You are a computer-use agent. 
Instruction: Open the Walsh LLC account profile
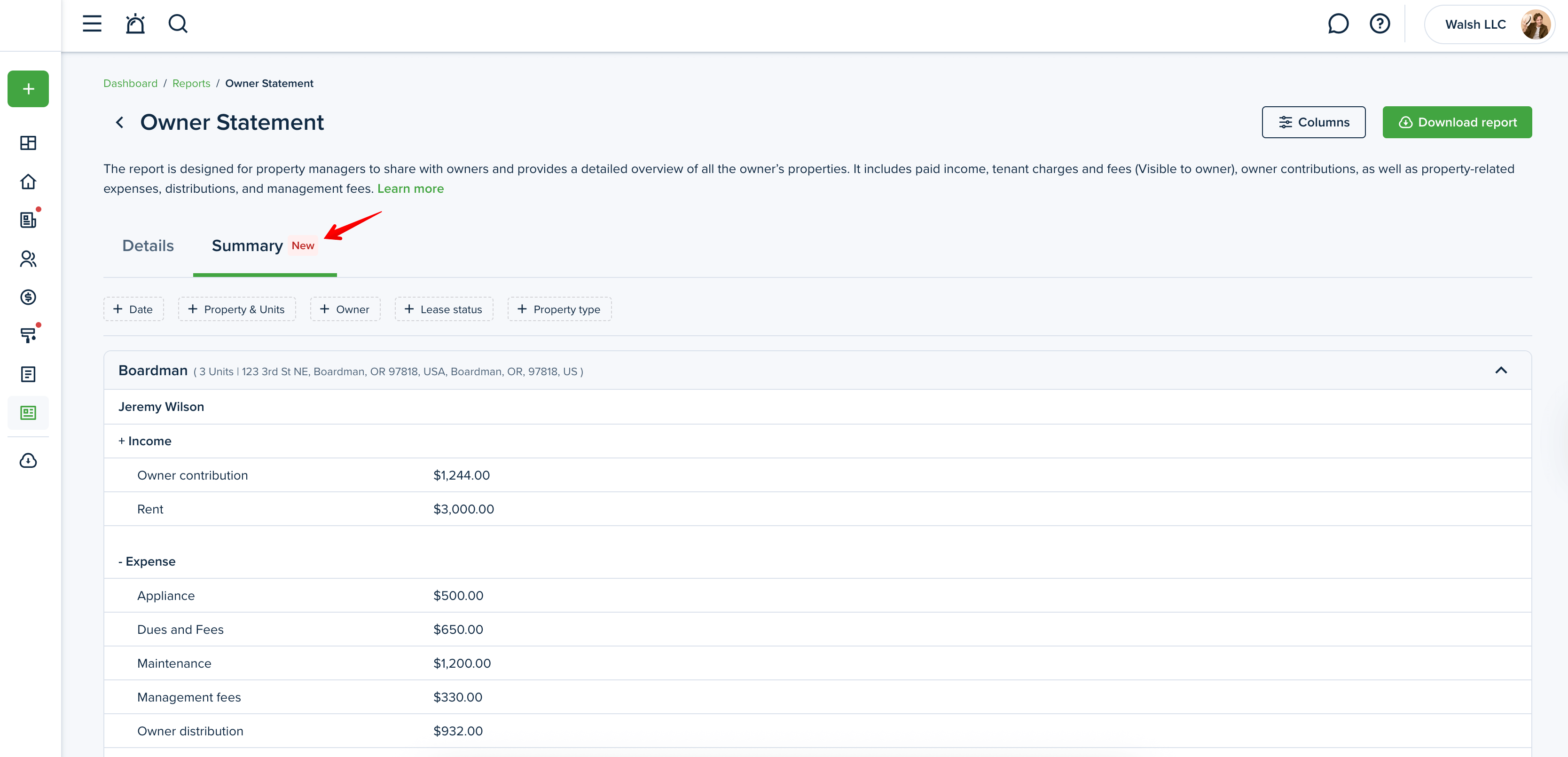(x=1489, y=24)
